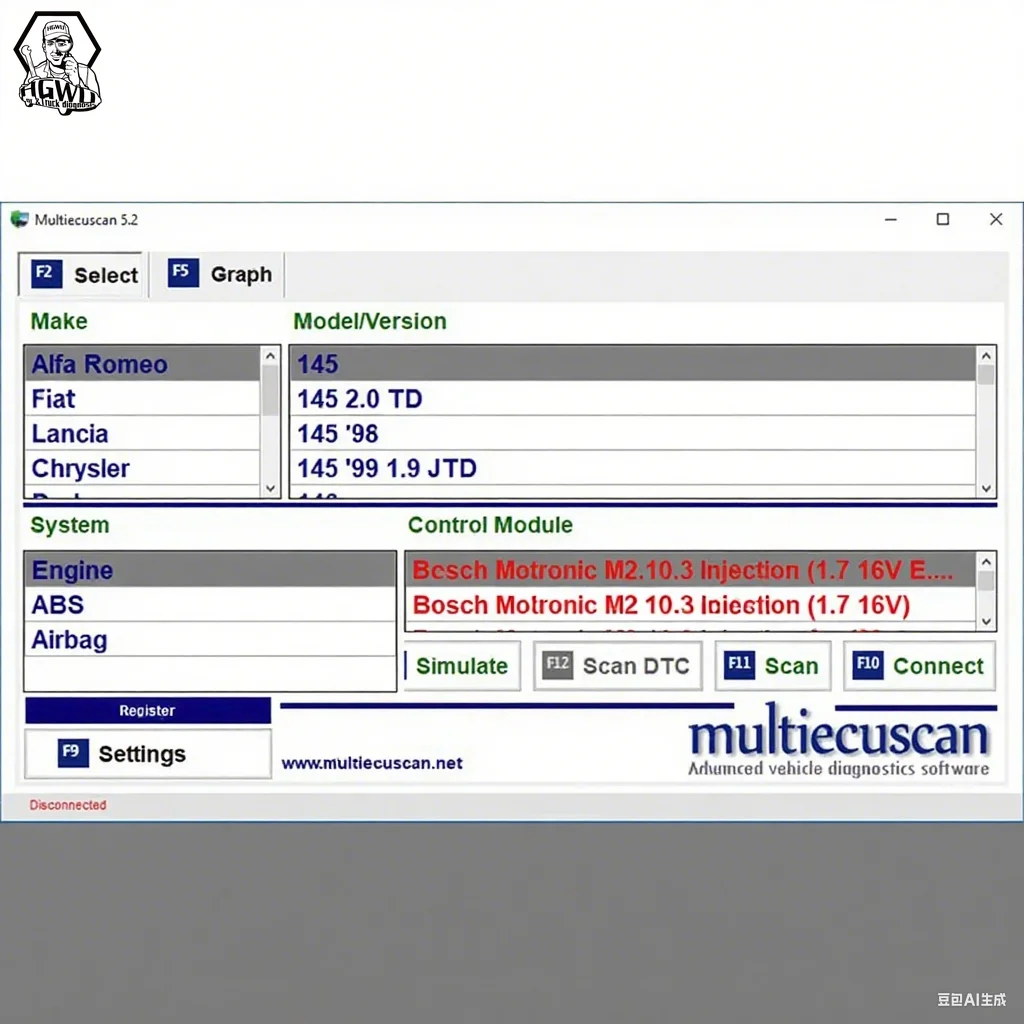Image resolution: width=1024 pixels, height=1024 pixels.
Task: Close the Multiecuscan window
Action: tap(996, 219)
